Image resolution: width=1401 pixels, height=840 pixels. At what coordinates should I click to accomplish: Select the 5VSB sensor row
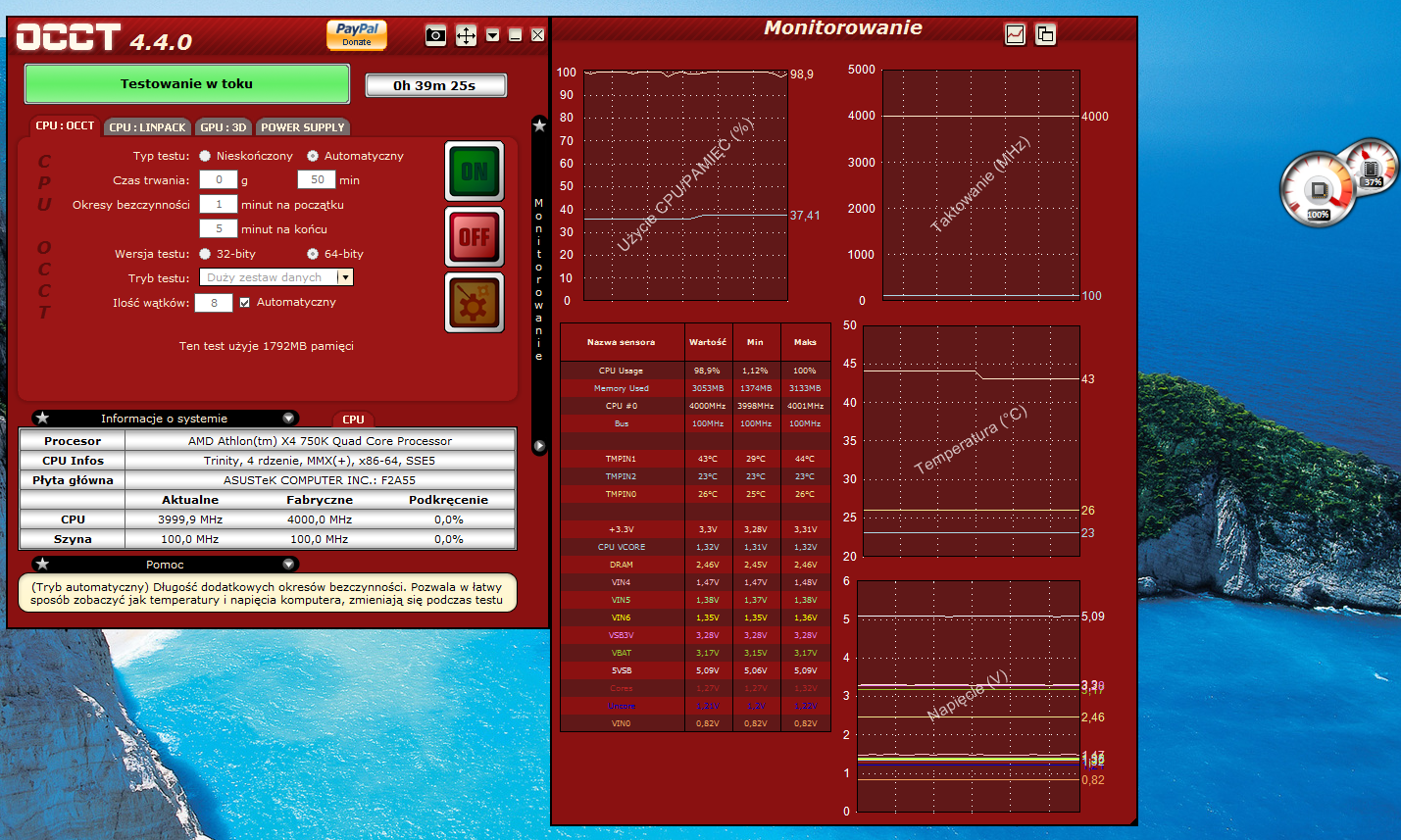tap(695, 670)
